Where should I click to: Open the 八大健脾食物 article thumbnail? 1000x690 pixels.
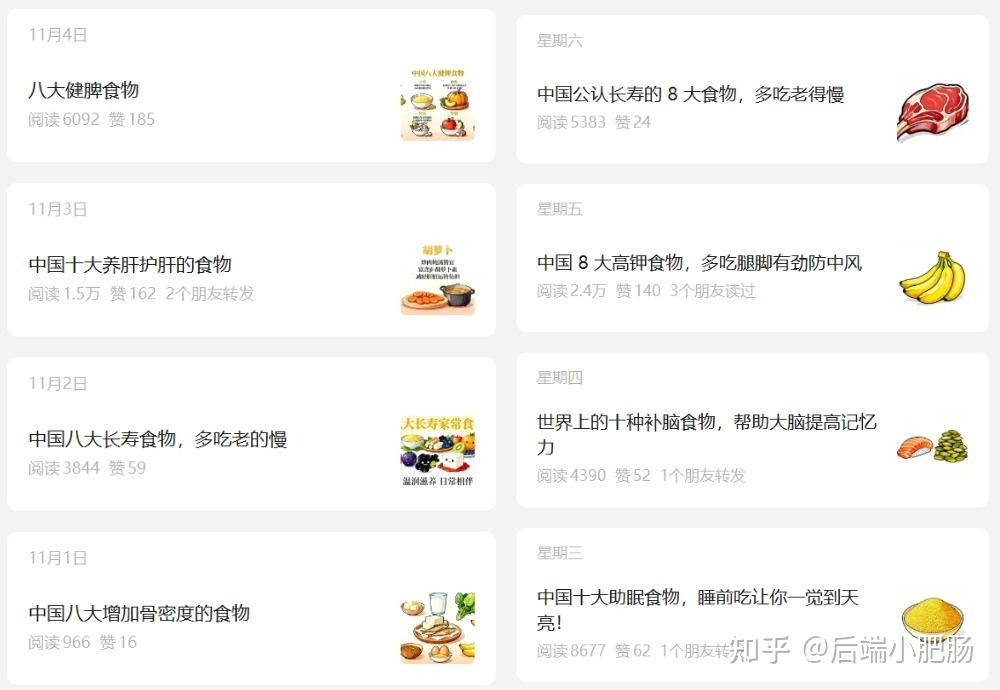438,103
